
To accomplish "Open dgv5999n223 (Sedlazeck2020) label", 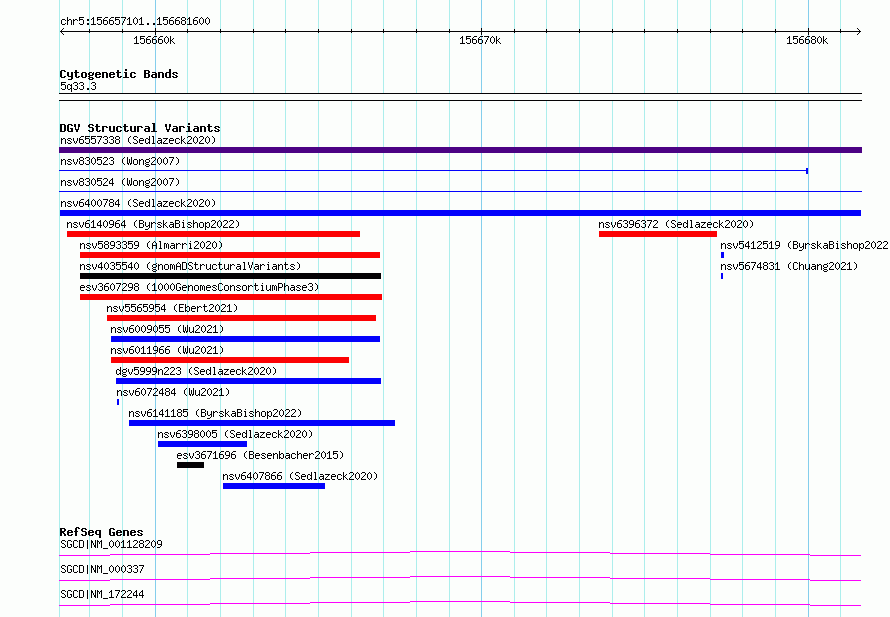I will [x=196, y=371].
